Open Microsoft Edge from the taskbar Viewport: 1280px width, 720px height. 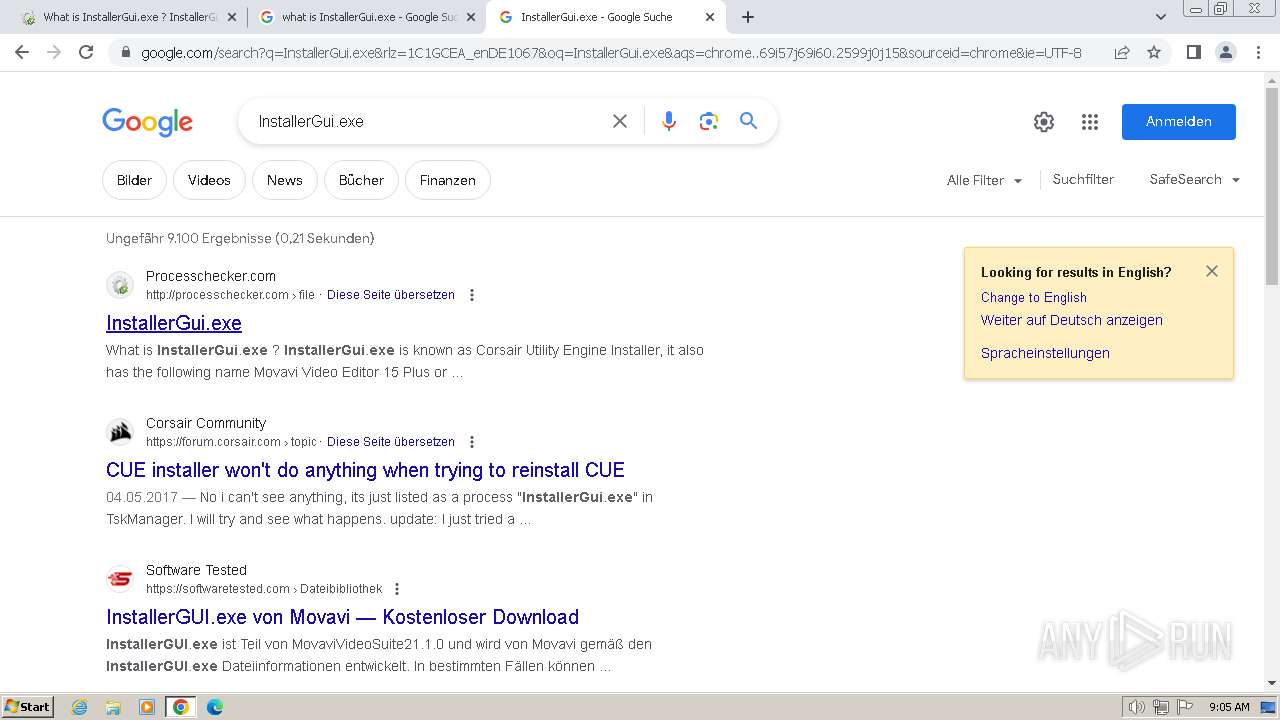pos(214,707)
